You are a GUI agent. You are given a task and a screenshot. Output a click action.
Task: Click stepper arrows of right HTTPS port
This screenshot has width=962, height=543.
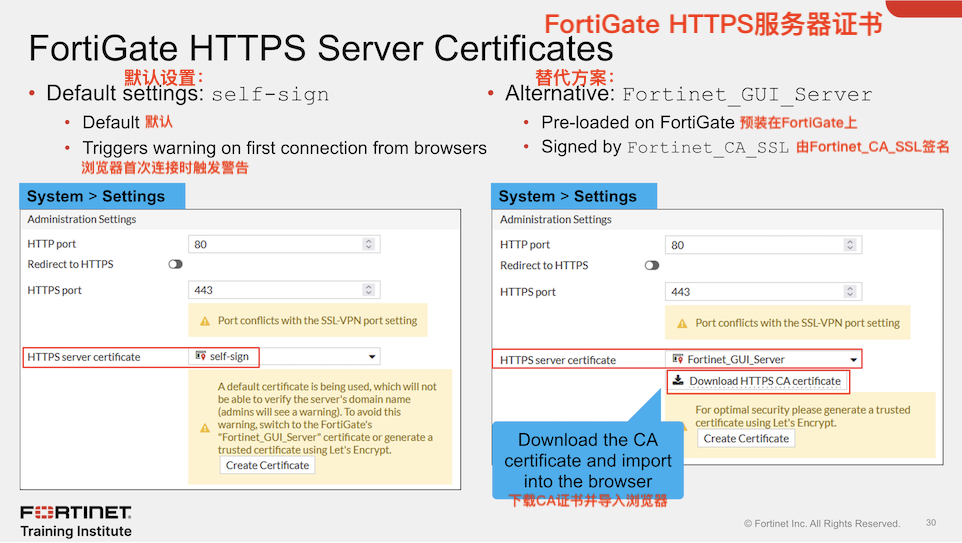850,292
